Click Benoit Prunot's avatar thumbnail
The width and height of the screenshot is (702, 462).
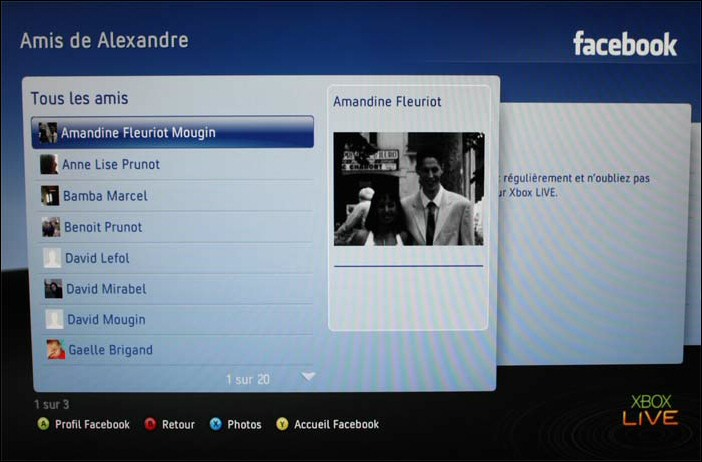click(x=51, y=227)
